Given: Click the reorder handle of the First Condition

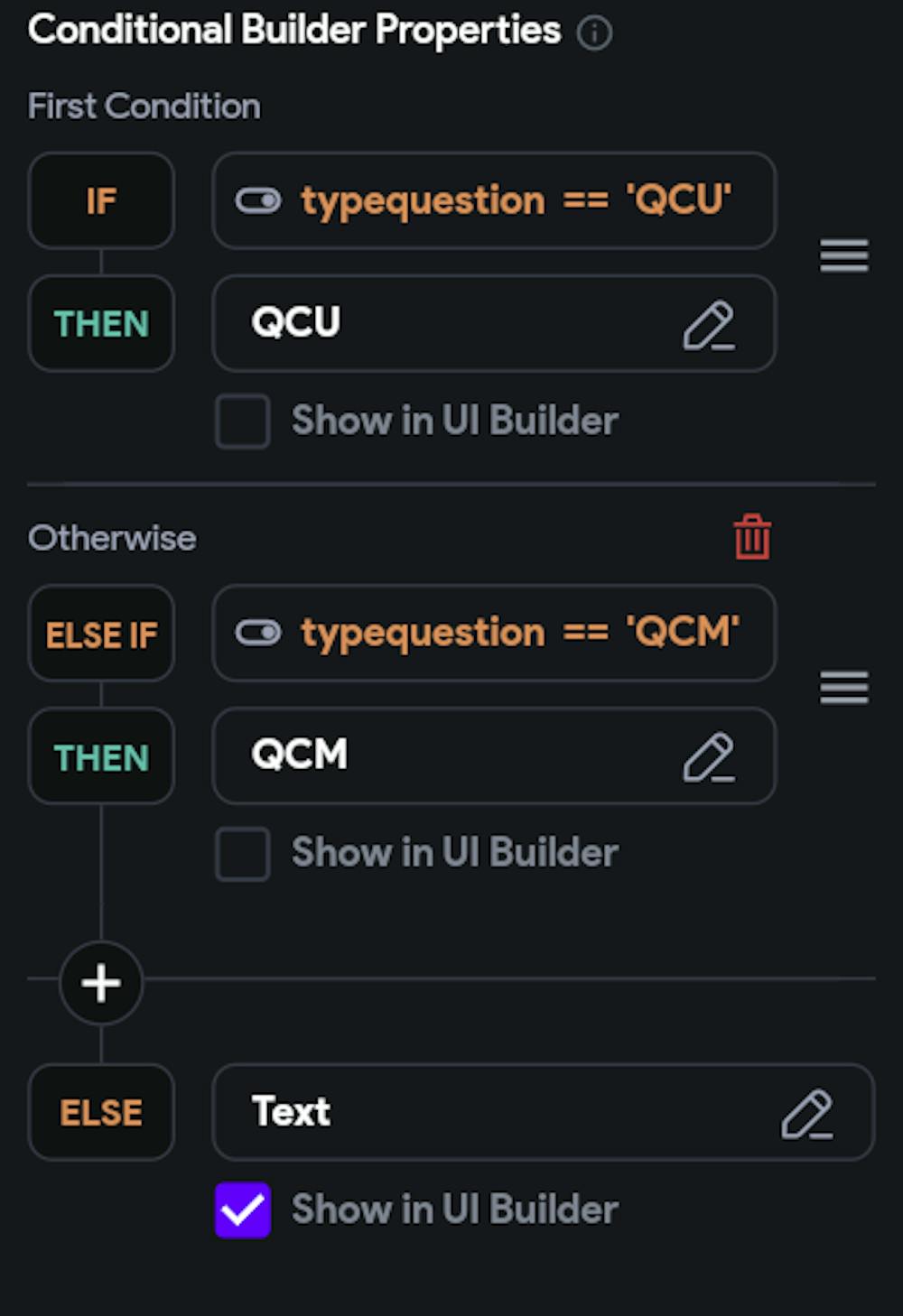Looking at the screenshot, I should point(844,255).
